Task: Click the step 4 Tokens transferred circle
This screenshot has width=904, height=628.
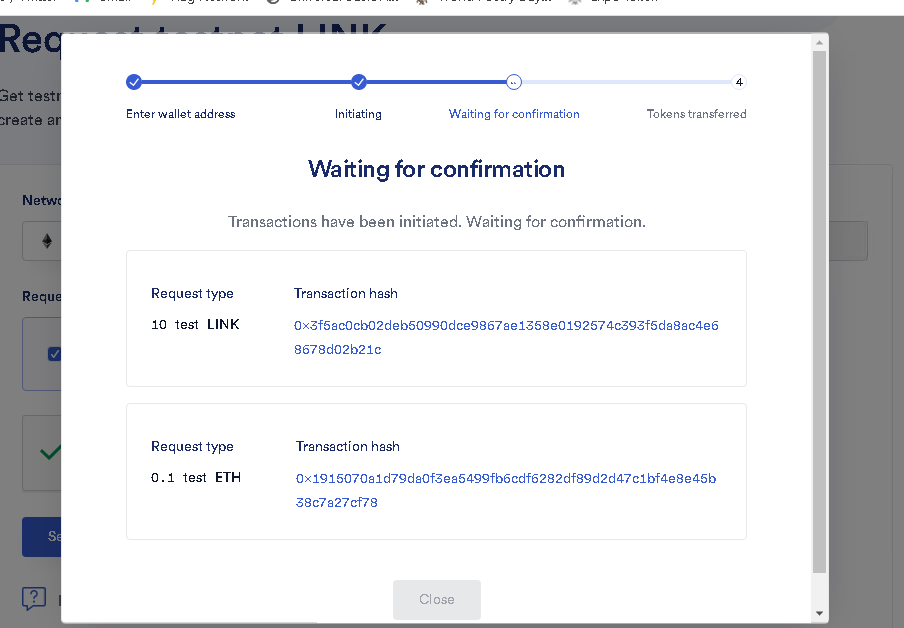Action: 739,82
